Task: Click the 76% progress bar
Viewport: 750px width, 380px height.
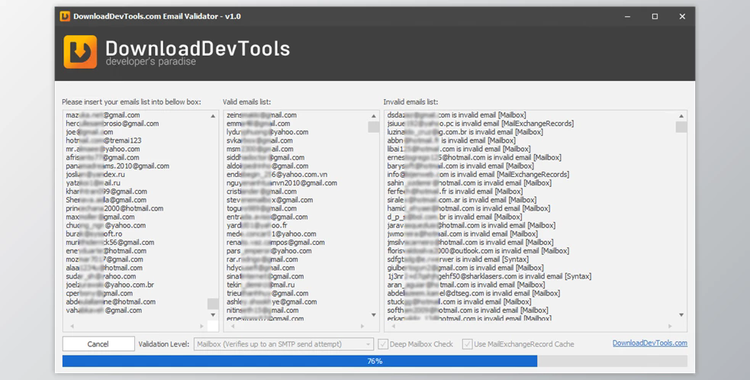Action: pyautogui.click(x=375, y=361)
